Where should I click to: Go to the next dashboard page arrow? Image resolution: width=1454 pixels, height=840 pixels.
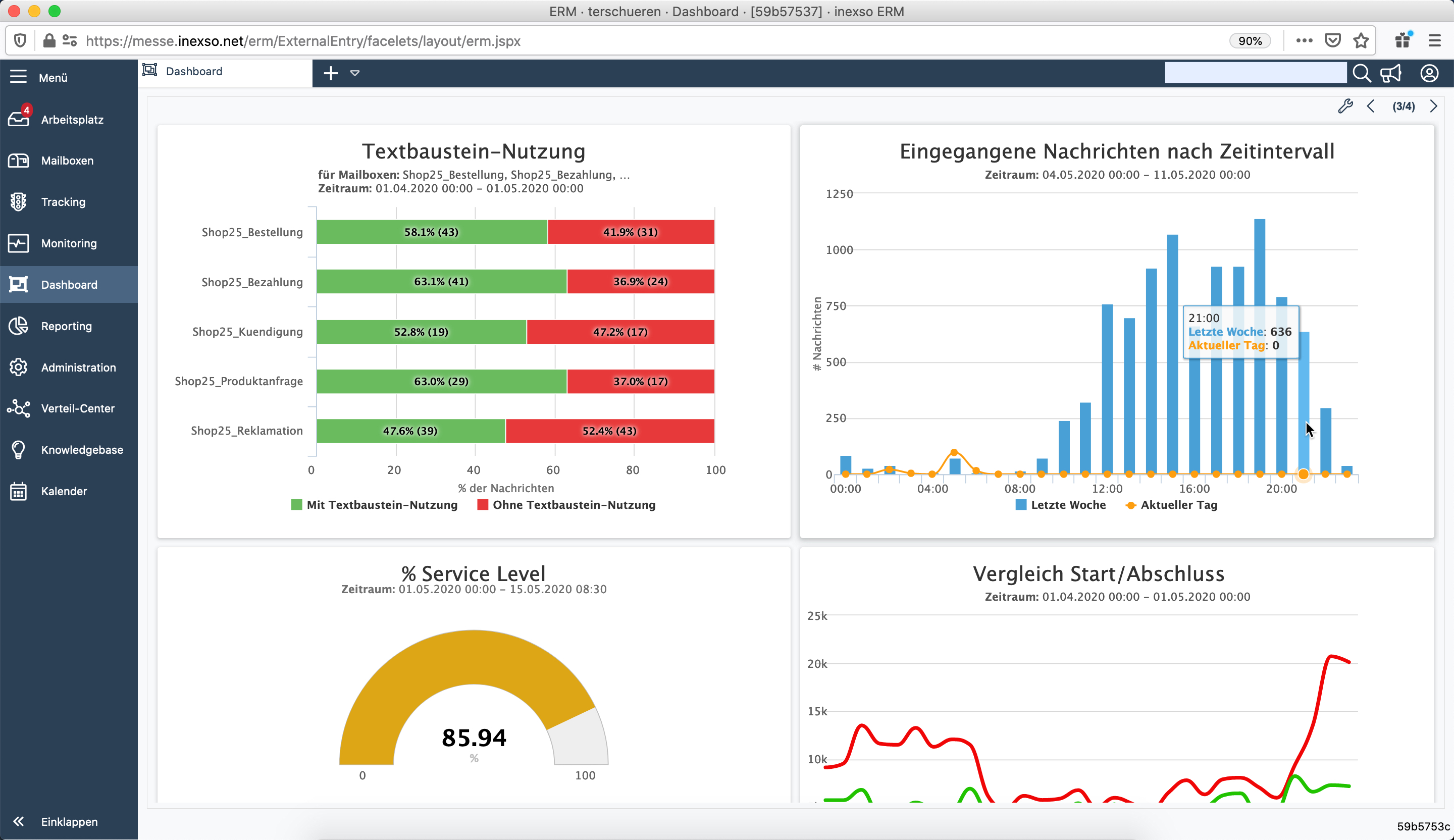pyautogui.click(x=1435, y=106)
